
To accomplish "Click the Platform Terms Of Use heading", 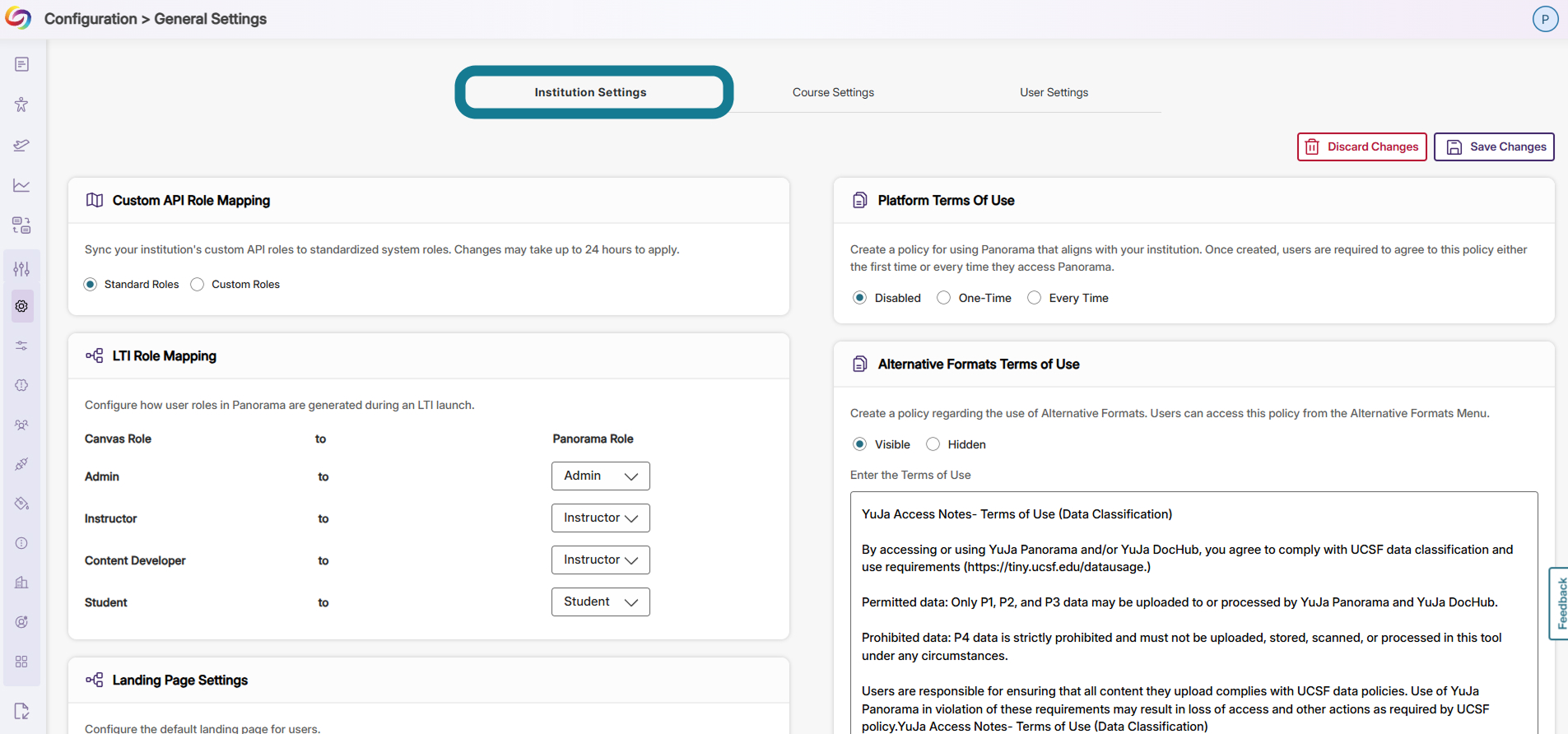I will point(946,200).
